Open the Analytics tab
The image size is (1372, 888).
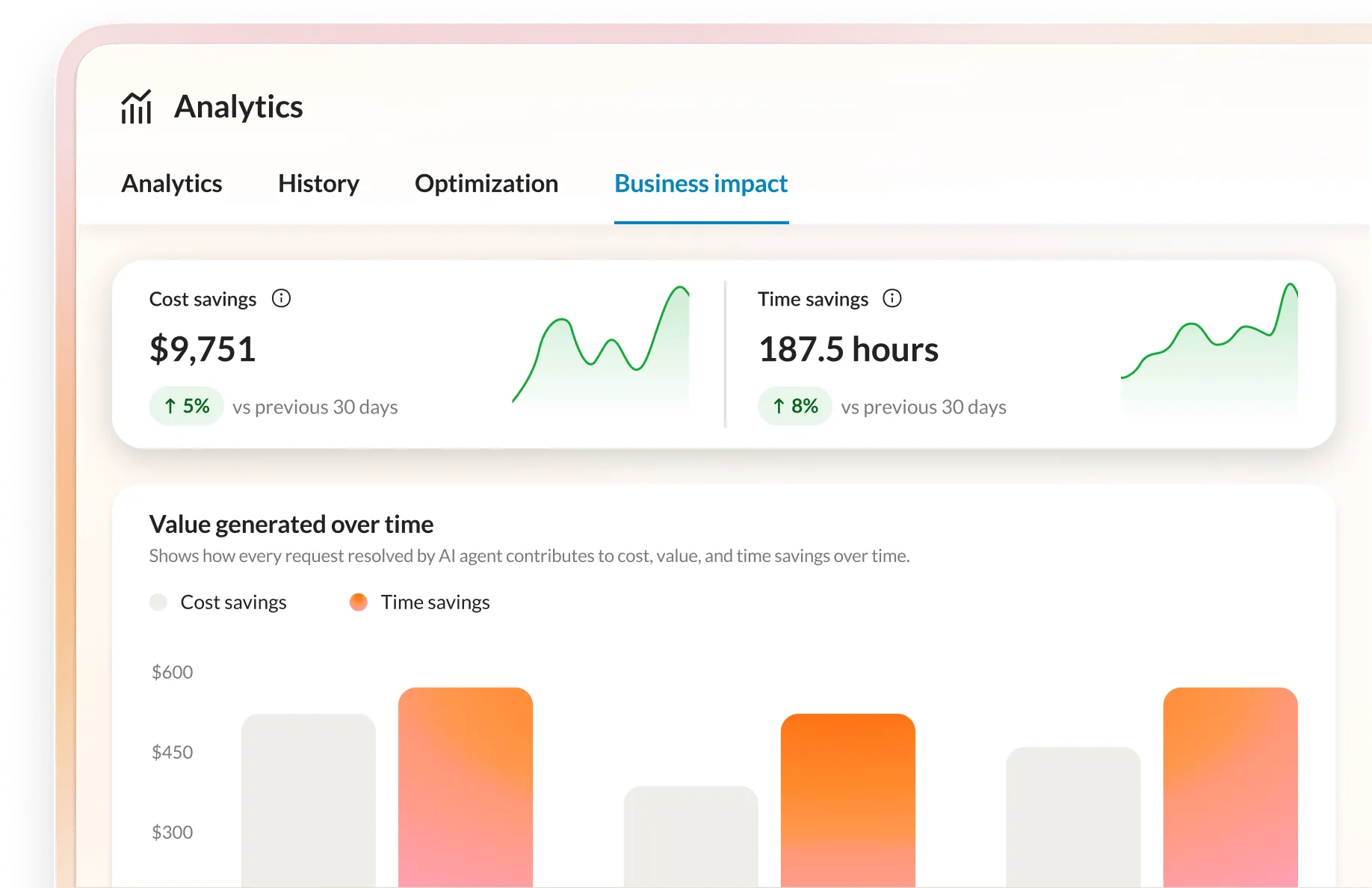pos(172,184)
